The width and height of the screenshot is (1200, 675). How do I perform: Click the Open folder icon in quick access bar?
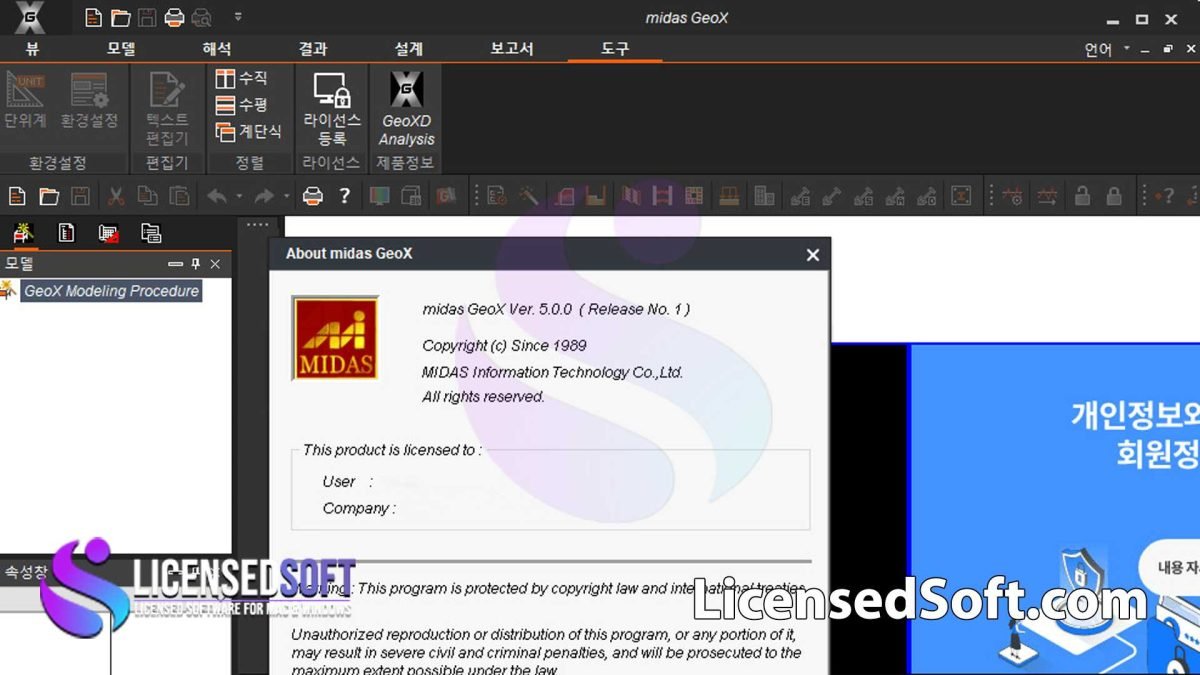pos(120,17)
